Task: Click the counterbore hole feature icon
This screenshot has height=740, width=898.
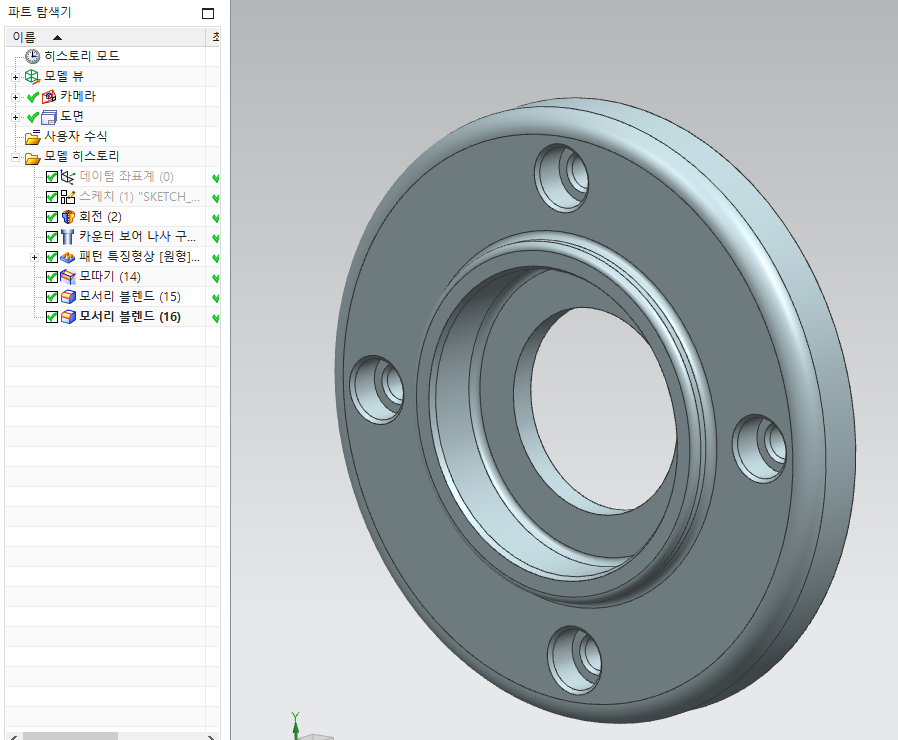Action: tap(68, 237)
